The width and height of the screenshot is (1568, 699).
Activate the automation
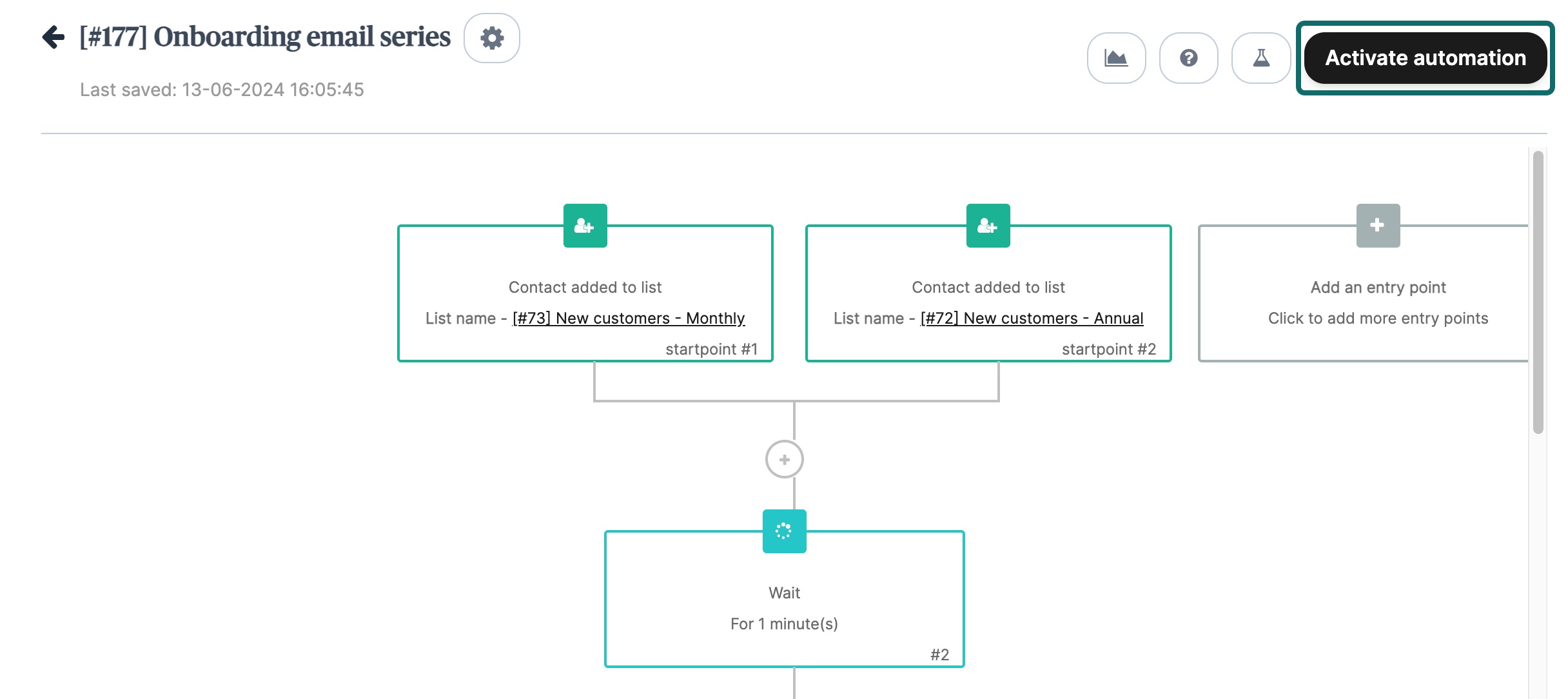tap(1425, 58)
